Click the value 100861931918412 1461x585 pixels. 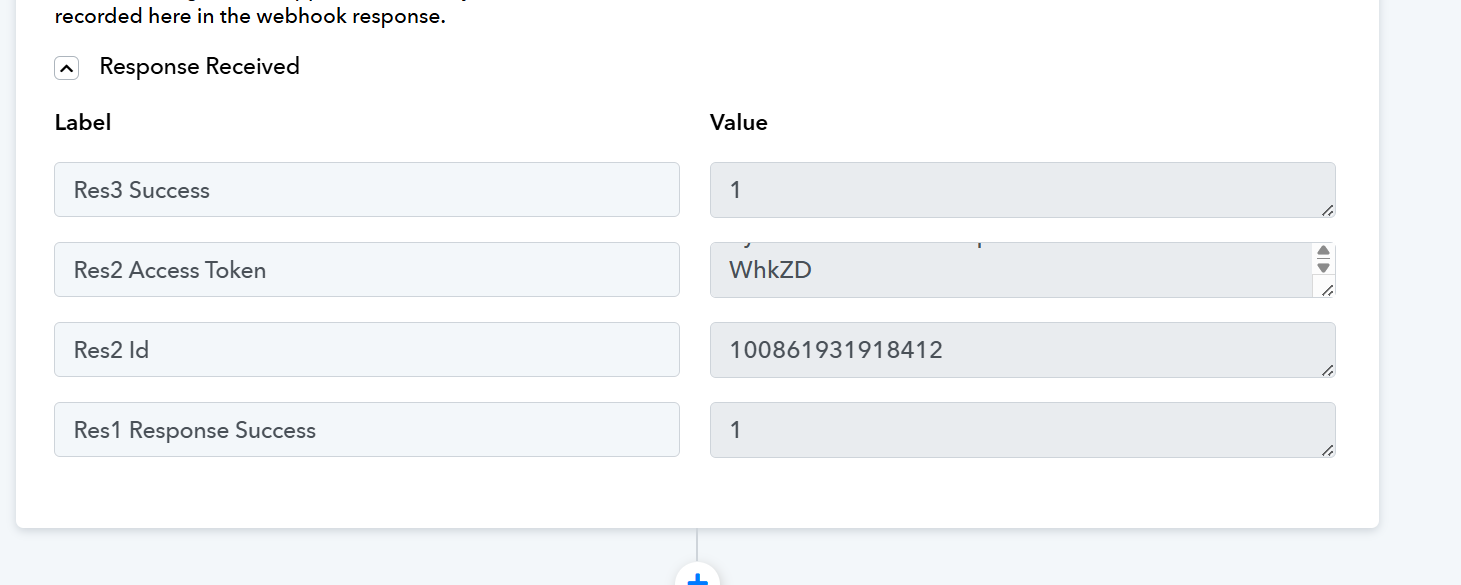pos(836,350)
